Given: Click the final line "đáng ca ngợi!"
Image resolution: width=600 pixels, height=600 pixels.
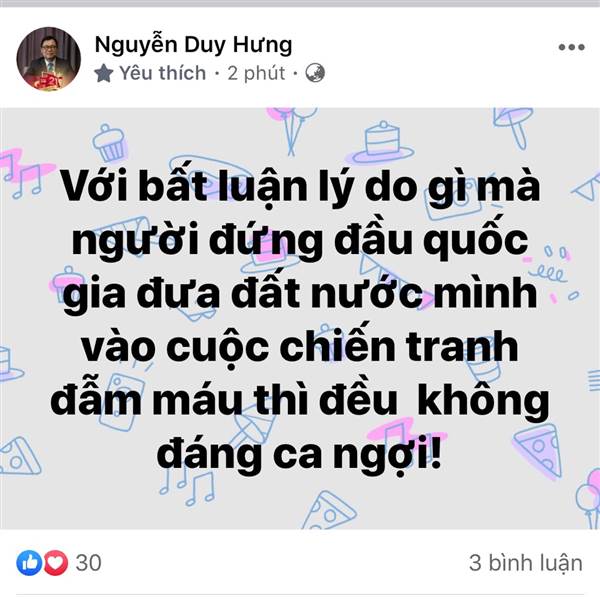Looking at the screenshot, I should tap(299, 455).
